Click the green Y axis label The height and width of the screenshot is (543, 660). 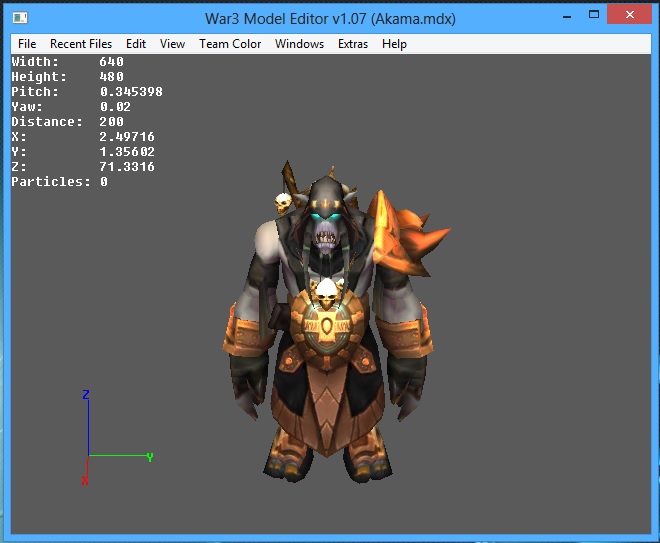tap(150, 457)
